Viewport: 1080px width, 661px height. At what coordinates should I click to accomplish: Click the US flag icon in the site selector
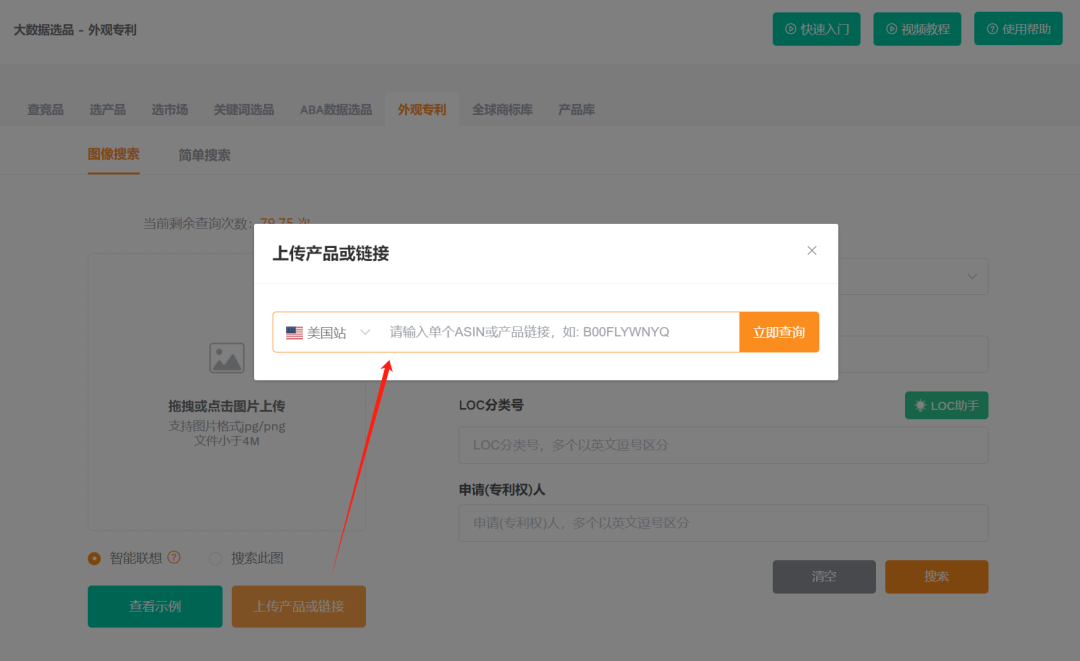(x=293, y=331)
